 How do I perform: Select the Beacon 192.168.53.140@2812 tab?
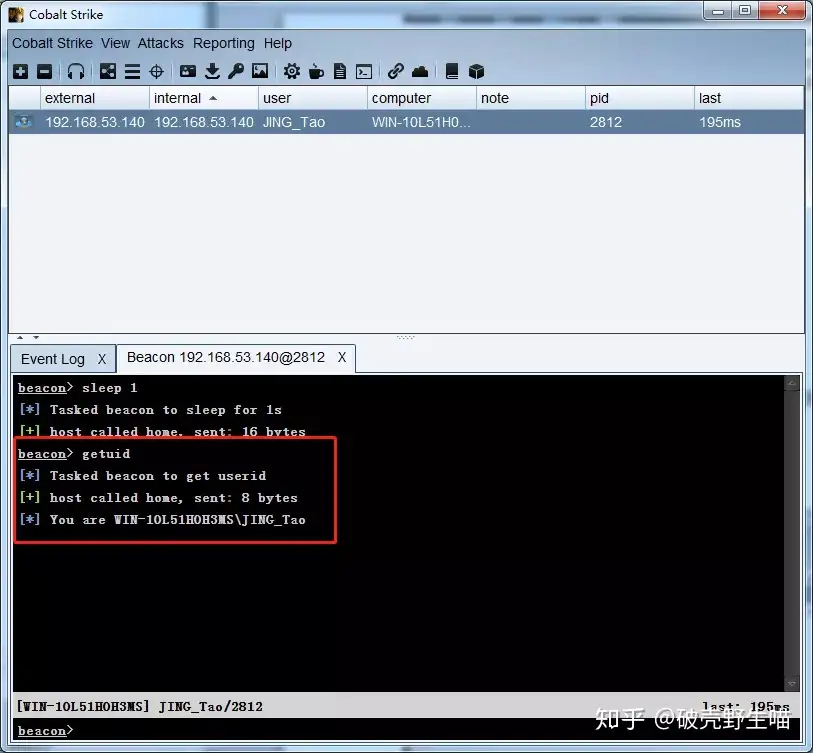(x=226, y=357)
